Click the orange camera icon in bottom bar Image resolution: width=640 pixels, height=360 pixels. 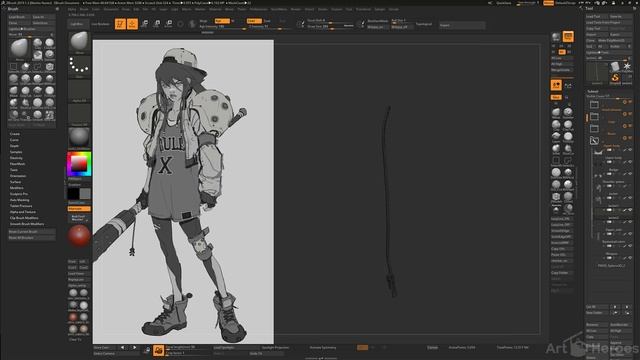click(x=158, y=350)
